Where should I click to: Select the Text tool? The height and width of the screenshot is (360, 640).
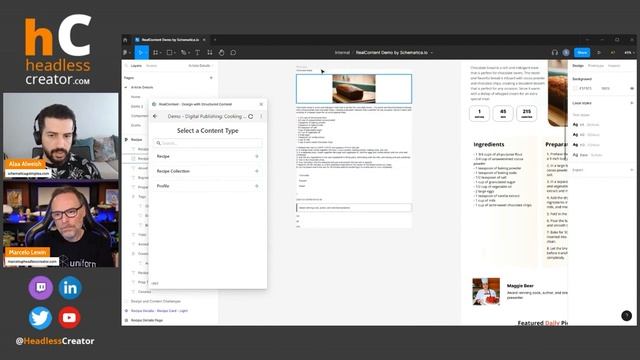click(x=197, y=53)
